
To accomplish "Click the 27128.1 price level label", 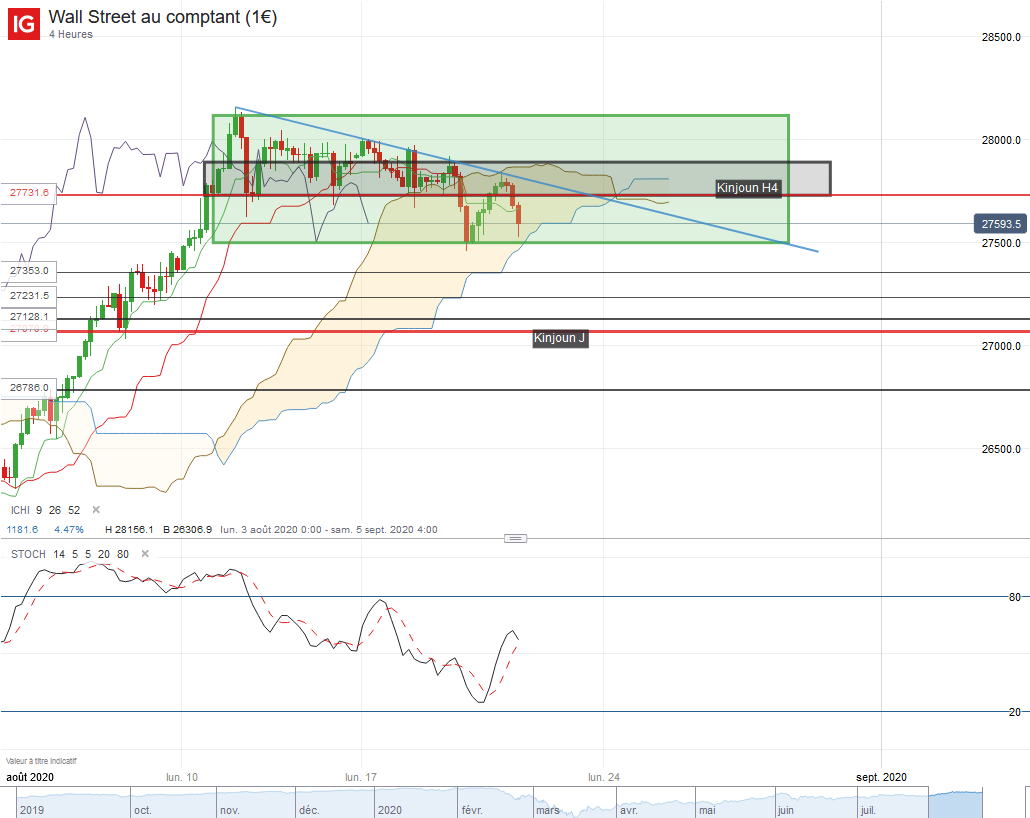I will [x=29, y=317].
